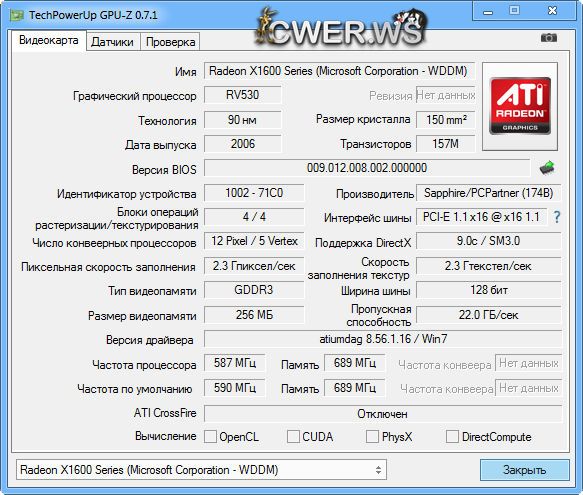
Task: Click the GDDR3 memory type value
Action: (x=254, y=290)
